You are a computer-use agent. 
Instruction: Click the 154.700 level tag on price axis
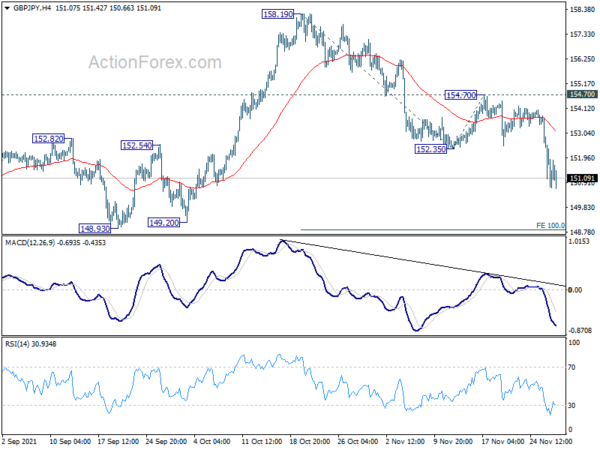point(582,95)
